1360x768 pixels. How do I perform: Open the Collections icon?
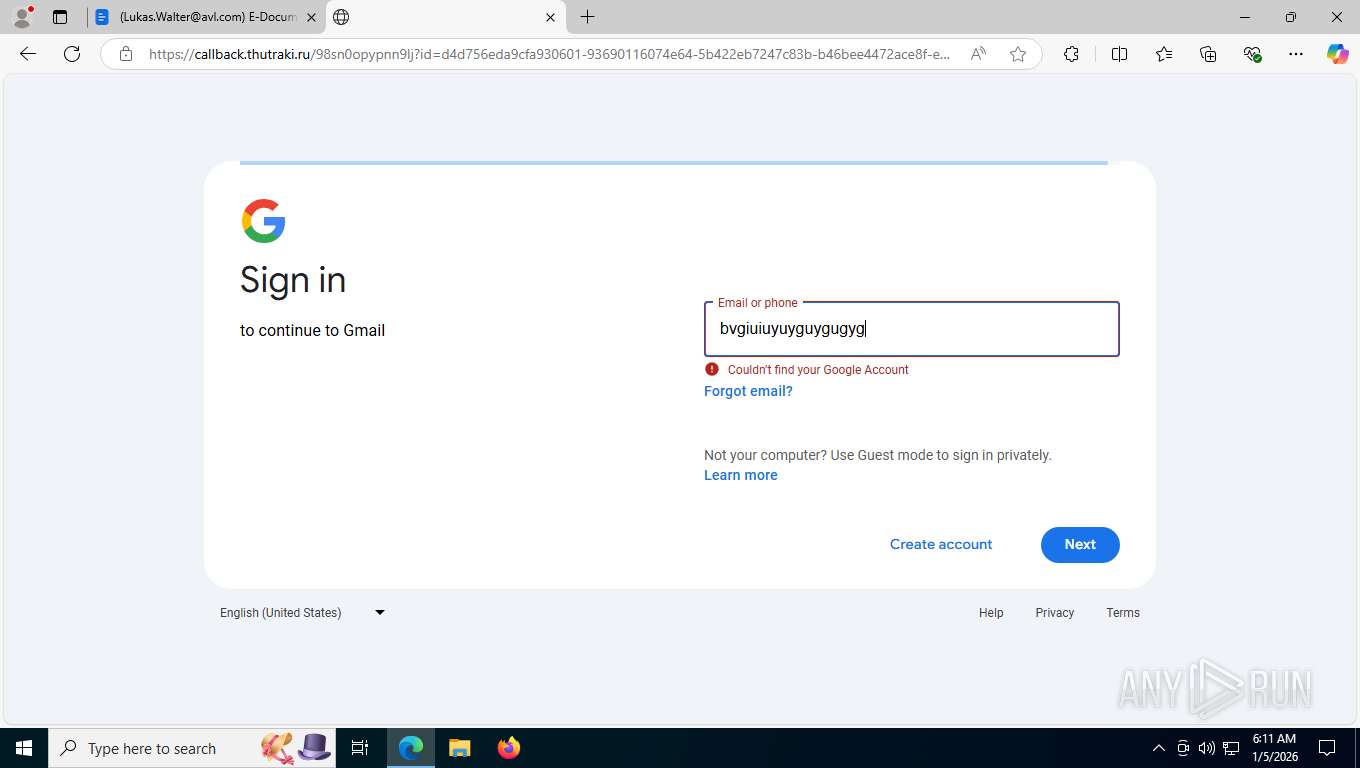(1208, 54)
